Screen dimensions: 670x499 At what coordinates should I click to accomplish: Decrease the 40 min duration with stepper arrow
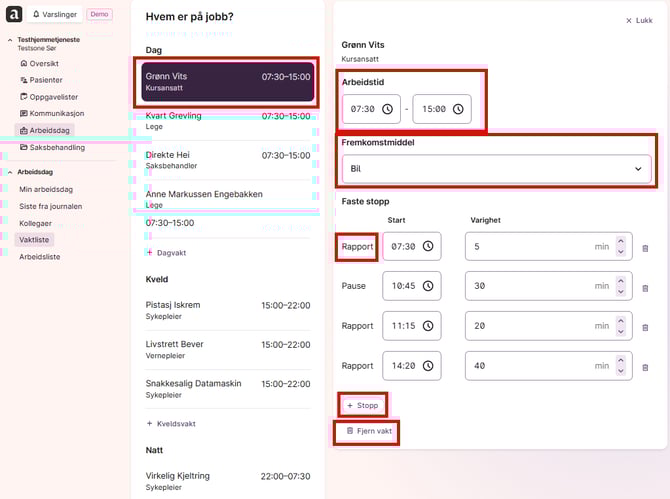[x=620, y=371]
